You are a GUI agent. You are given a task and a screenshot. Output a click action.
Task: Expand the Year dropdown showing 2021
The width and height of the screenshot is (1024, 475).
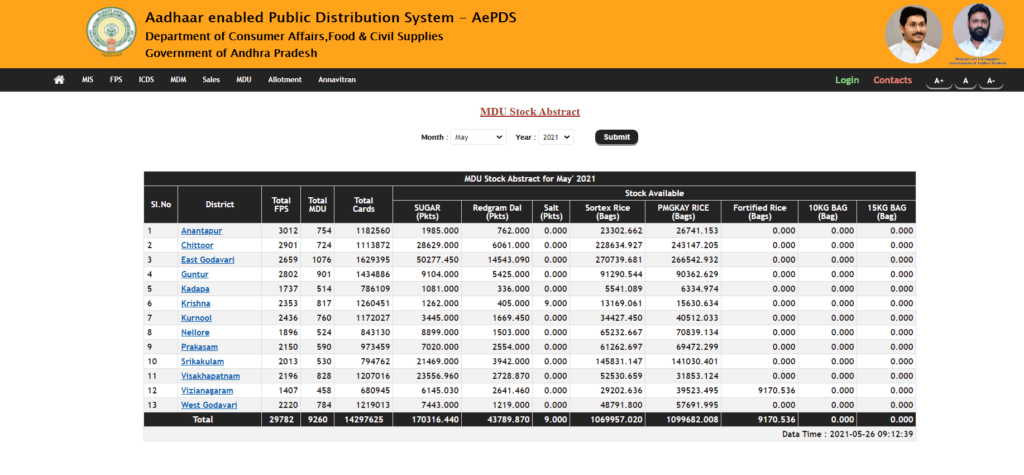click(x=556, y=137)
